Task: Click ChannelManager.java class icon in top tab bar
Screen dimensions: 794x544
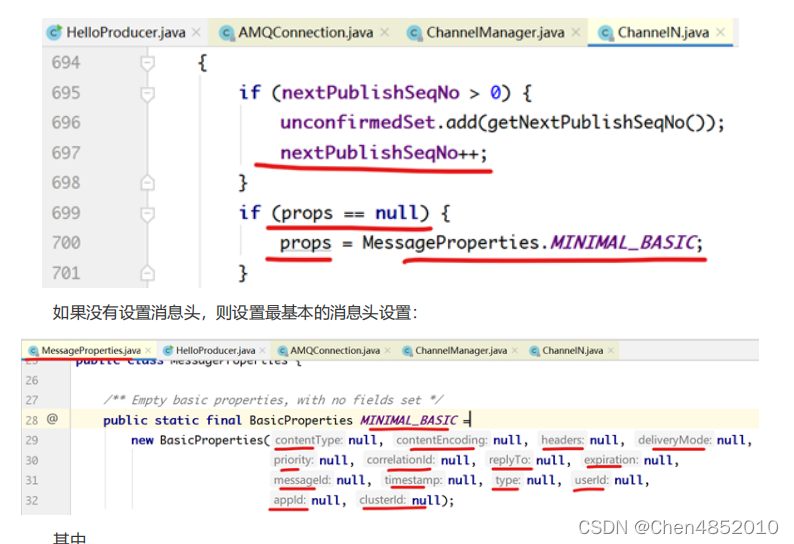Action: coord(415,33)
